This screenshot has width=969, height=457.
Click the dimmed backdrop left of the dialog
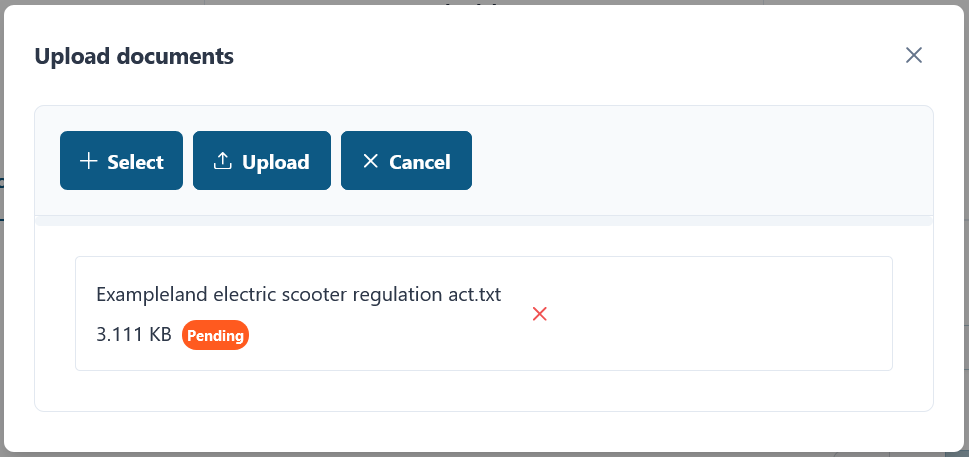(x=2, y=228)
